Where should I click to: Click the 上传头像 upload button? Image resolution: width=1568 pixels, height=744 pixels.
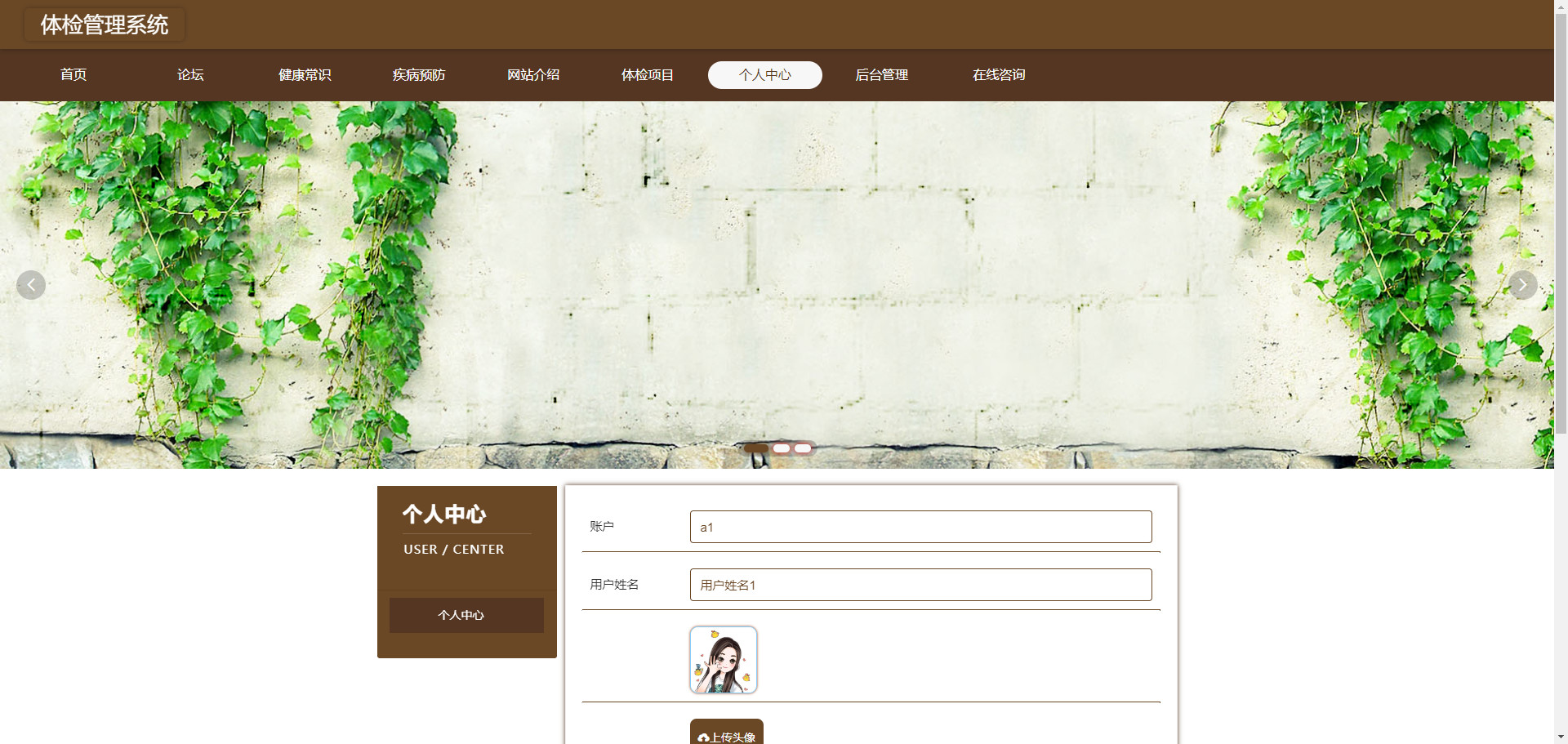click(727, 733)
